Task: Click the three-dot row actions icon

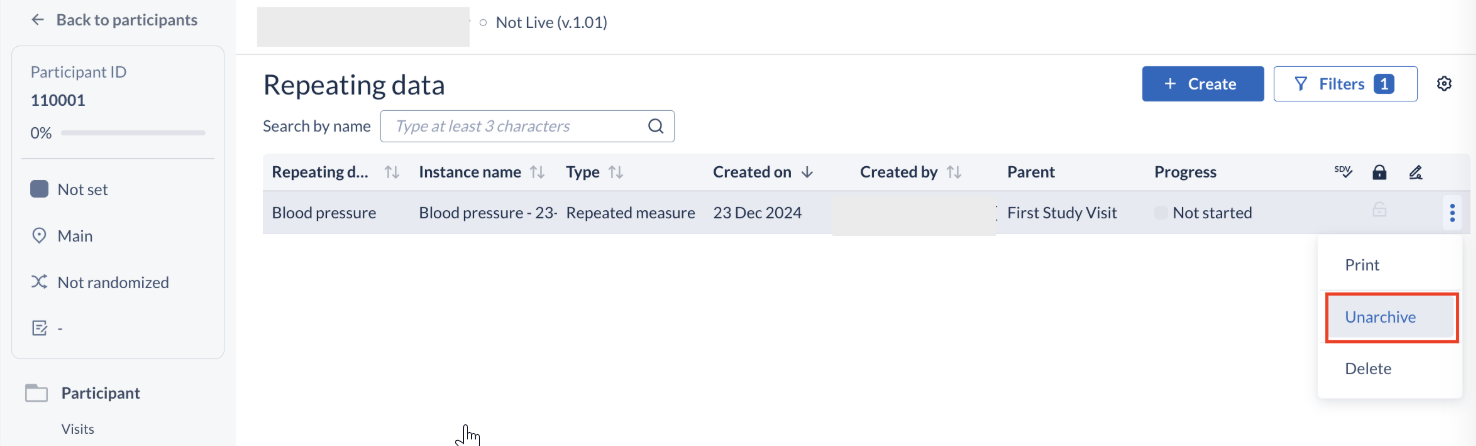Action: click(x=1452, y=212)
